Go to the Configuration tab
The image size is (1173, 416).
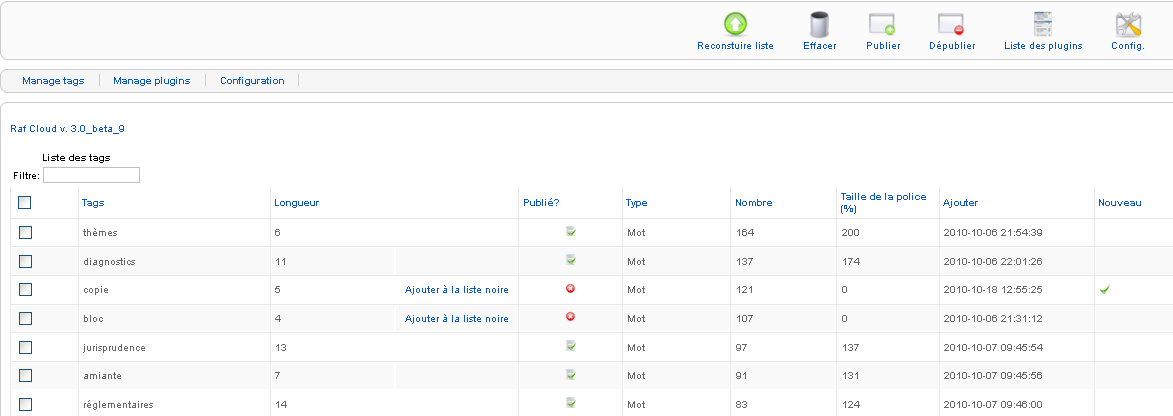pyautogui.click(x=252, y=81)
